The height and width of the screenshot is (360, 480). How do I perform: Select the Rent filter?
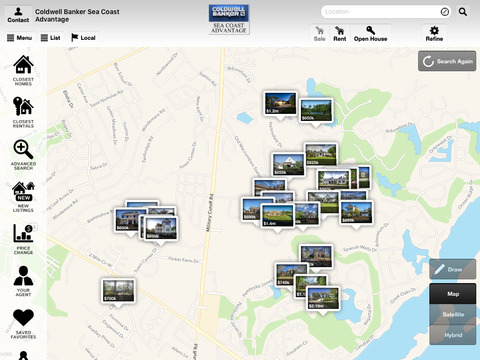click(x=339, y=34)
